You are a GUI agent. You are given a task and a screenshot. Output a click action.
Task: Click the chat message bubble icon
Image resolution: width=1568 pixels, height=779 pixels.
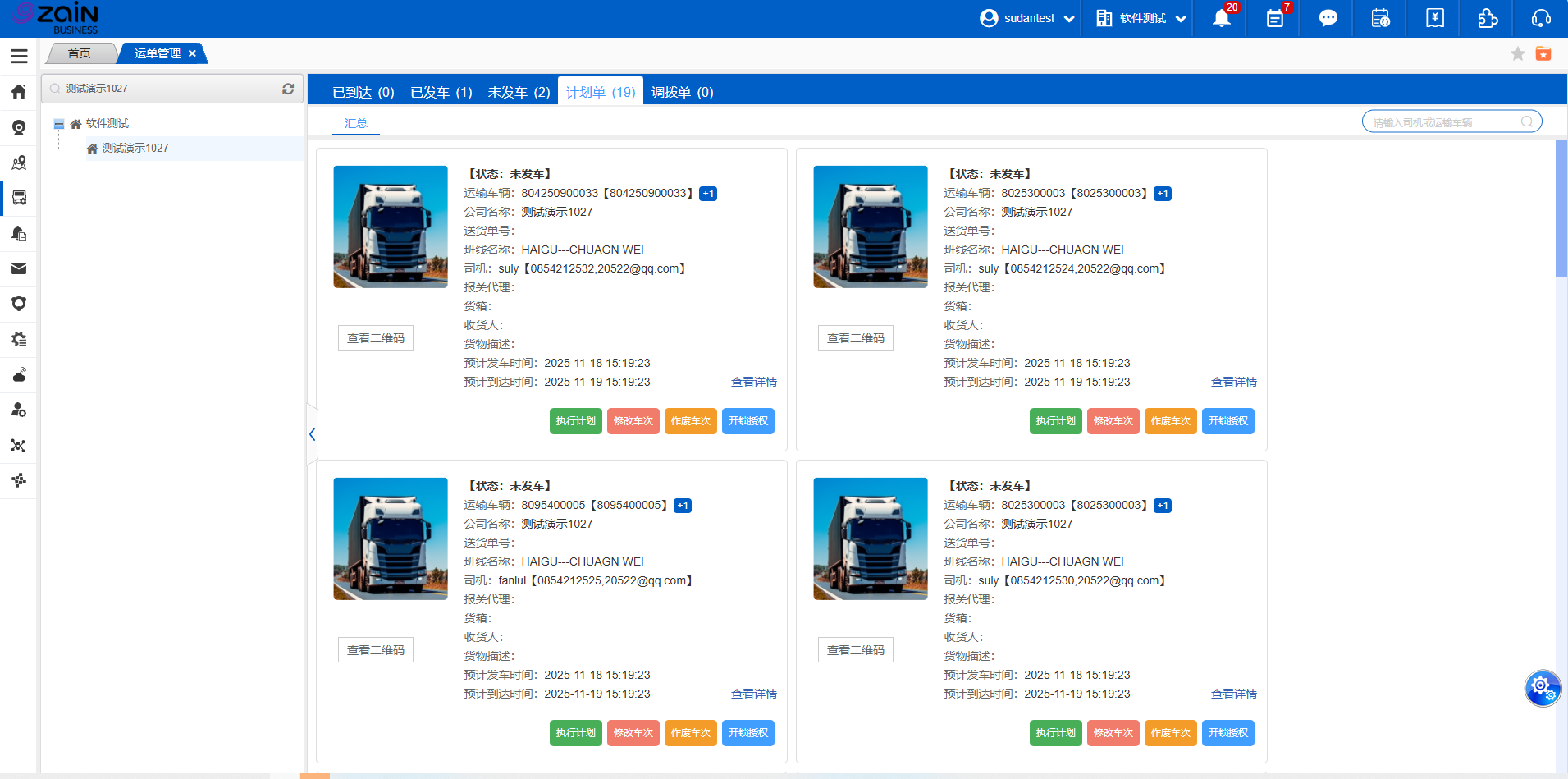tap(1328, 18)
